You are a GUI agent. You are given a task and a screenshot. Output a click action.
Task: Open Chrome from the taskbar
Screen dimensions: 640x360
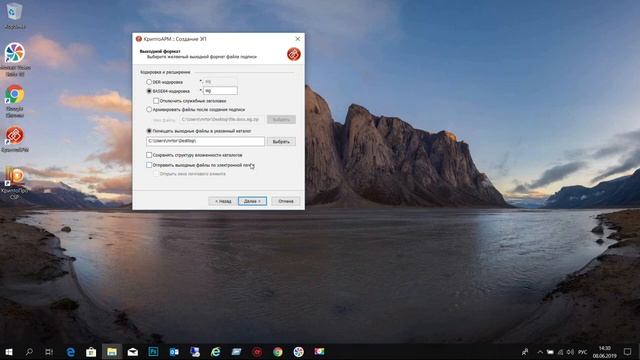[278, 352]
